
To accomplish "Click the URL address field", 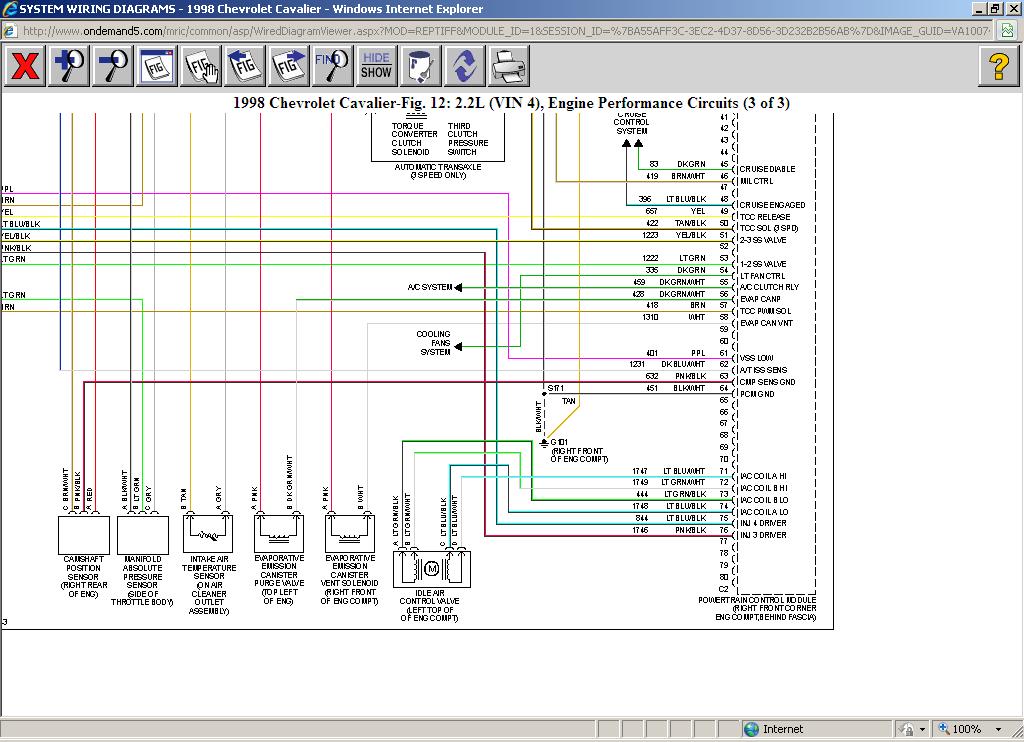I will (500, 31).
